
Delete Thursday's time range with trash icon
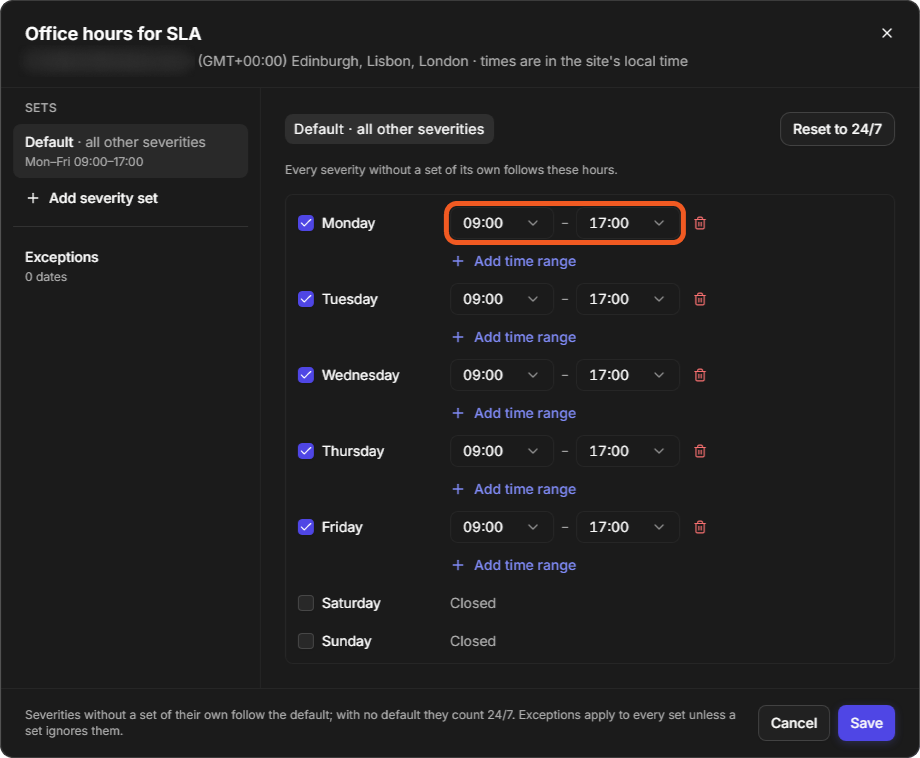click(700, 451)
